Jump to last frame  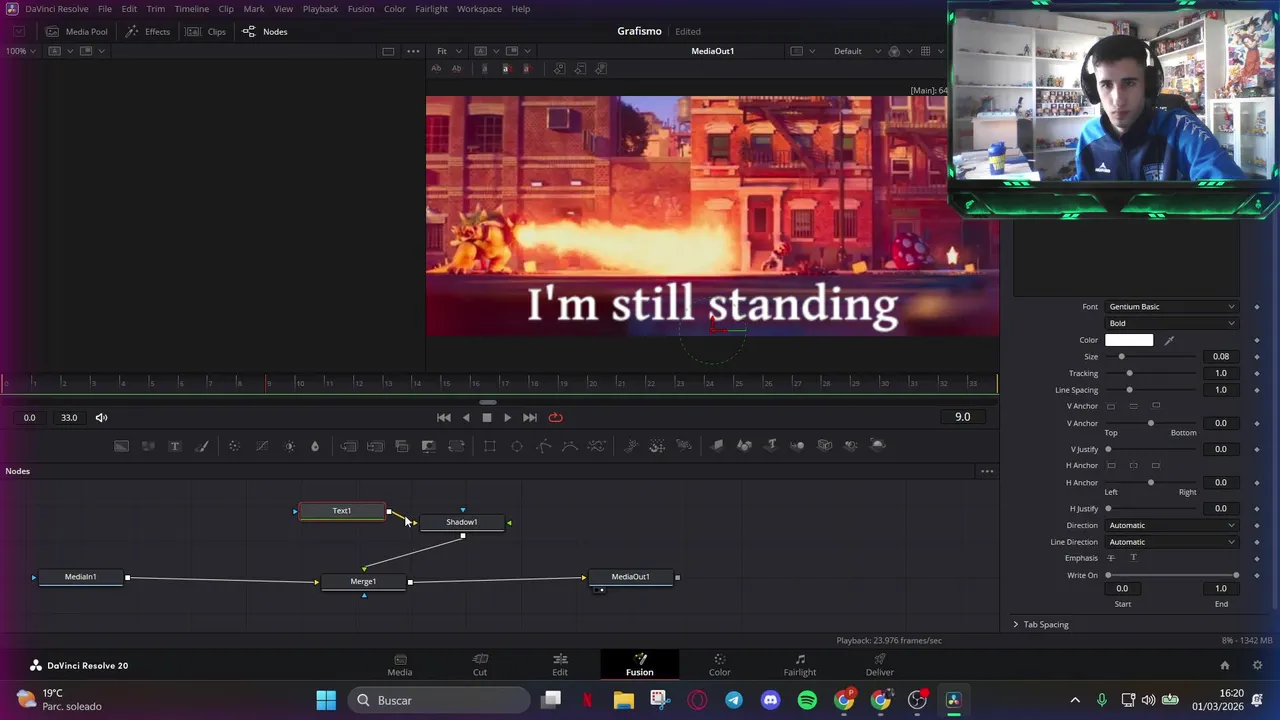click(530, 418)
